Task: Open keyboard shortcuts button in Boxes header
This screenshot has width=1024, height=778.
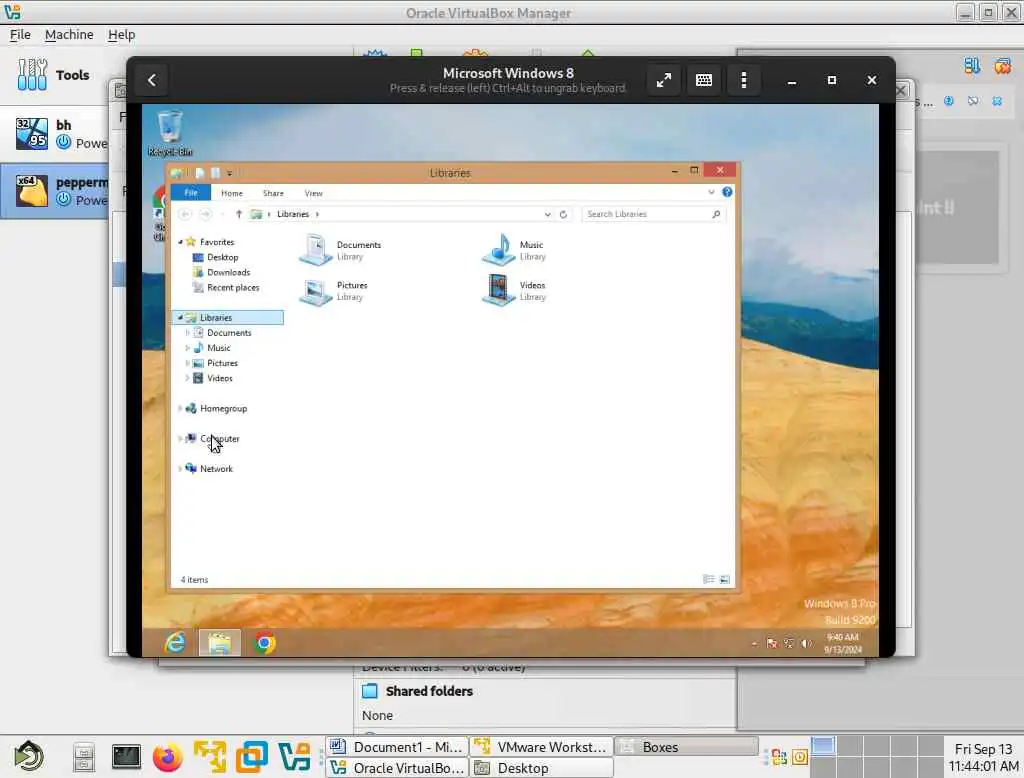Action: (704, 80)
